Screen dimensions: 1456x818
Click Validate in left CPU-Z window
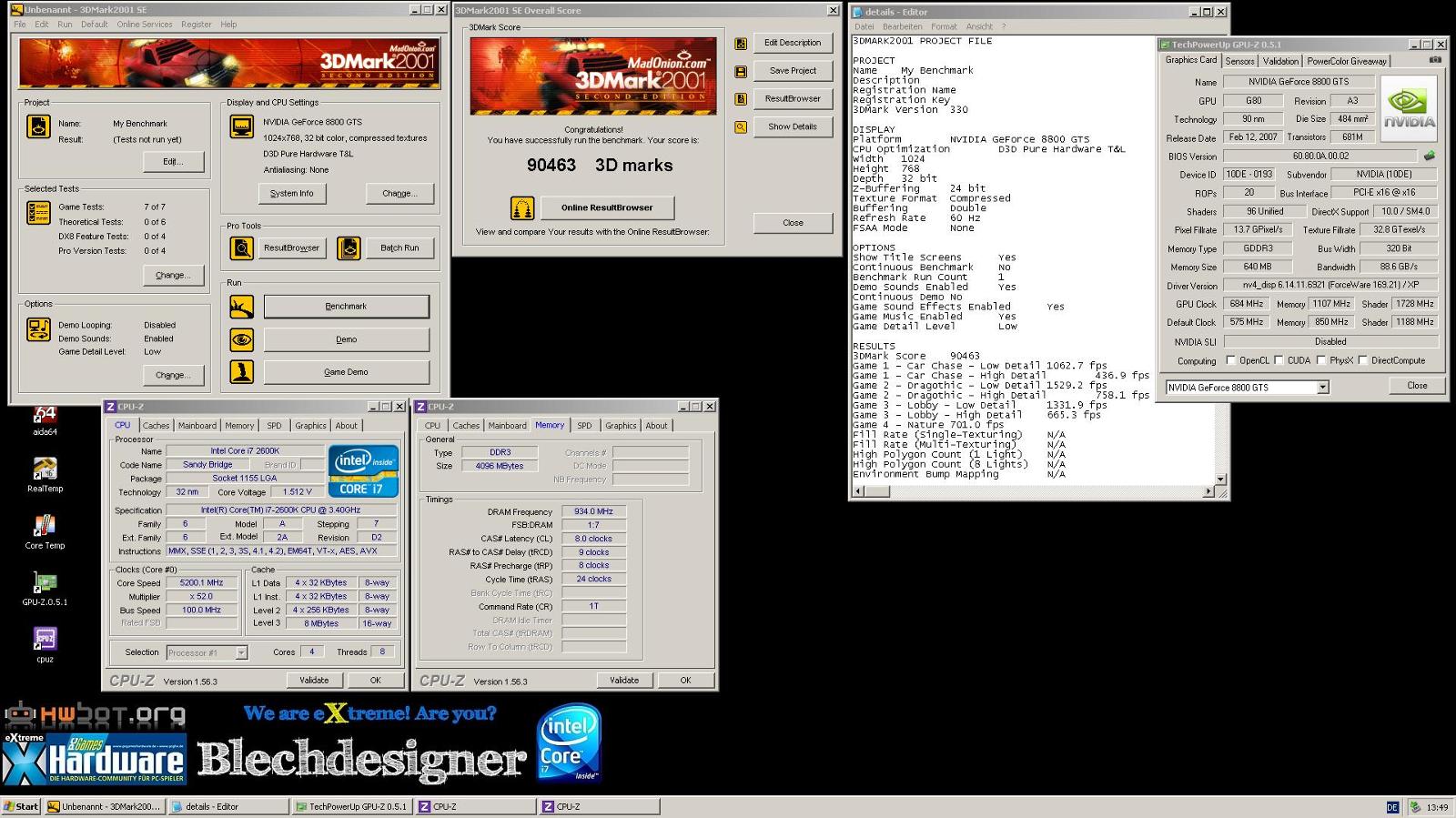[314, 681]
